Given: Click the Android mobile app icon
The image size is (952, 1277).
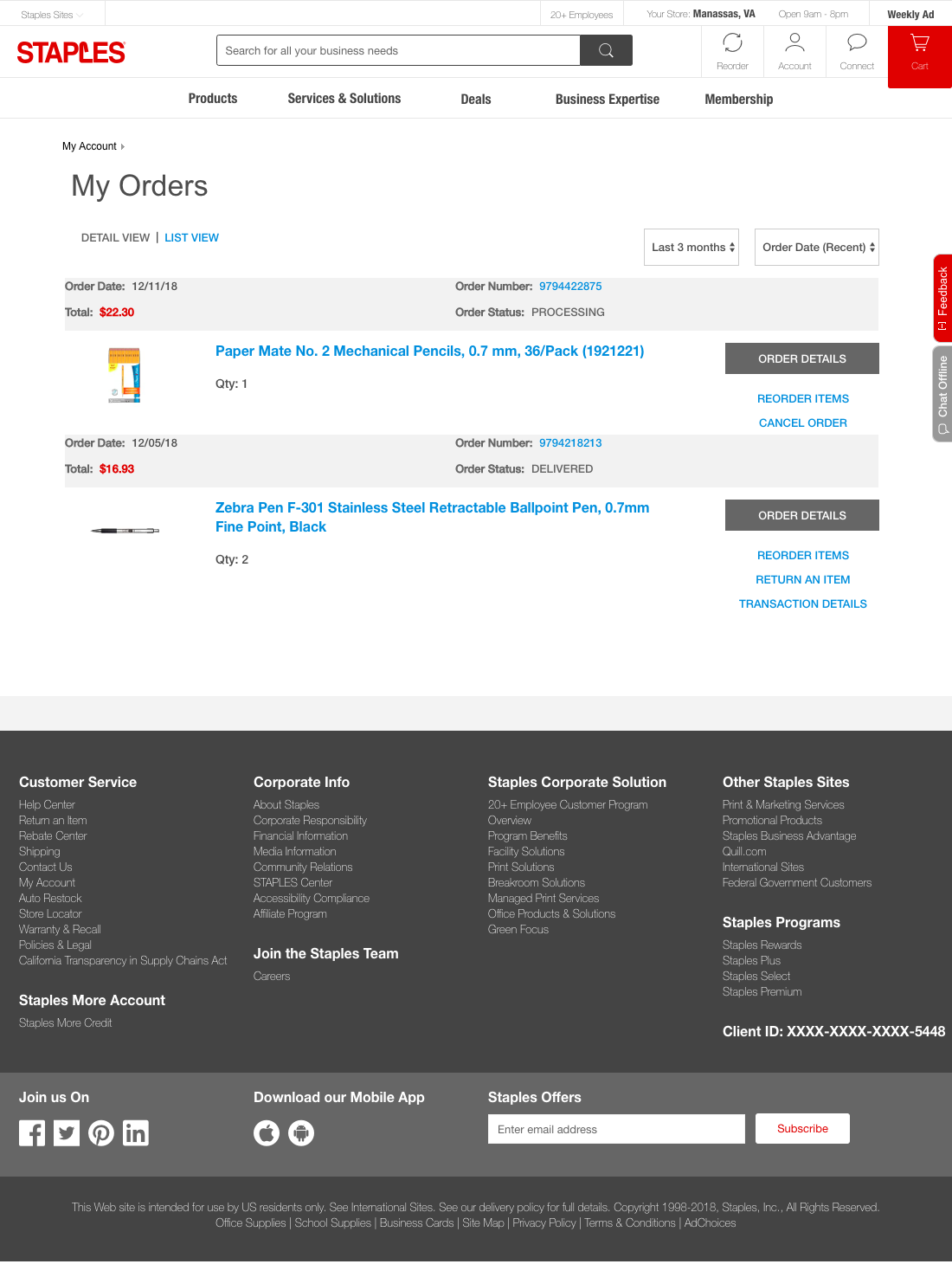Looking at the screenshot, I should [x=301, y=1132].
